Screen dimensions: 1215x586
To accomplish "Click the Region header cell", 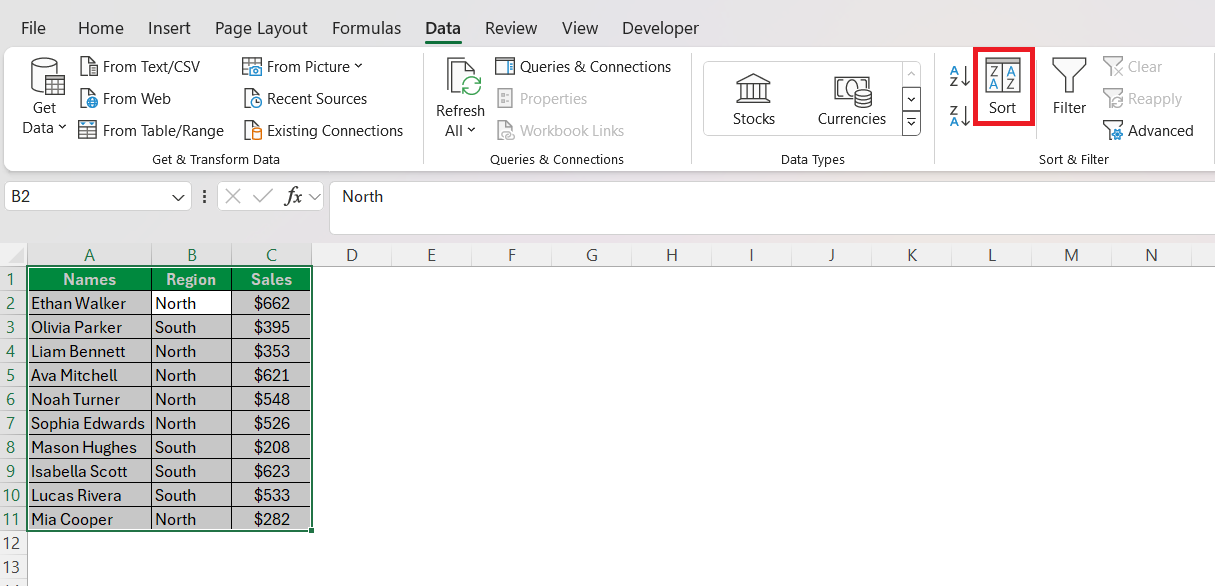I will click(x=191, y=279).
